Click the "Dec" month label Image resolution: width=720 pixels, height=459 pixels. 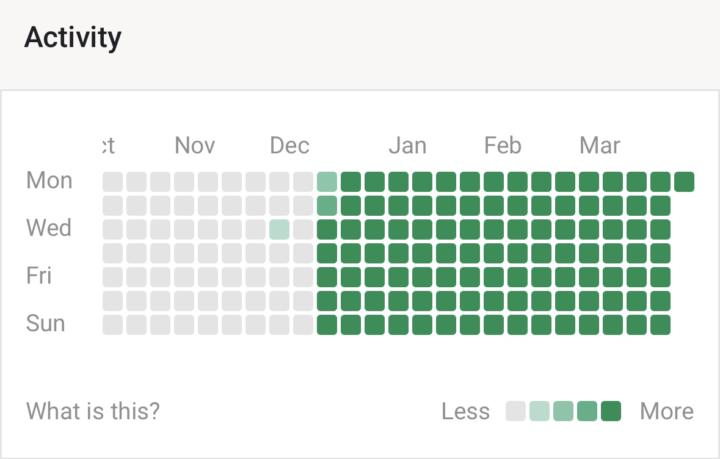pyautogui.click(x=290, y=146)
